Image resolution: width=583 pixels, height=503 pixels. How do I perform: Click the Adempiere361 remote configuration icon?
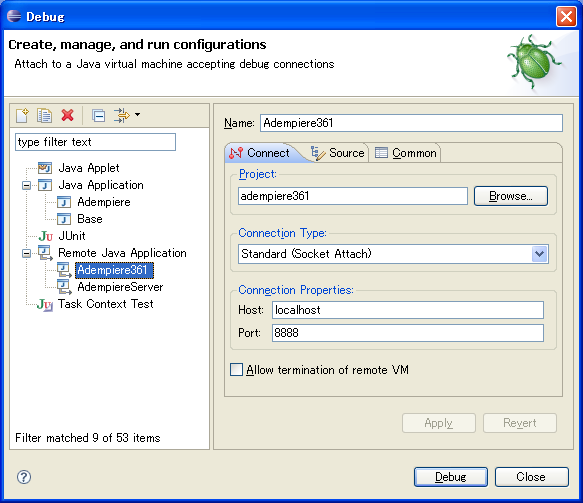[64, 270]
